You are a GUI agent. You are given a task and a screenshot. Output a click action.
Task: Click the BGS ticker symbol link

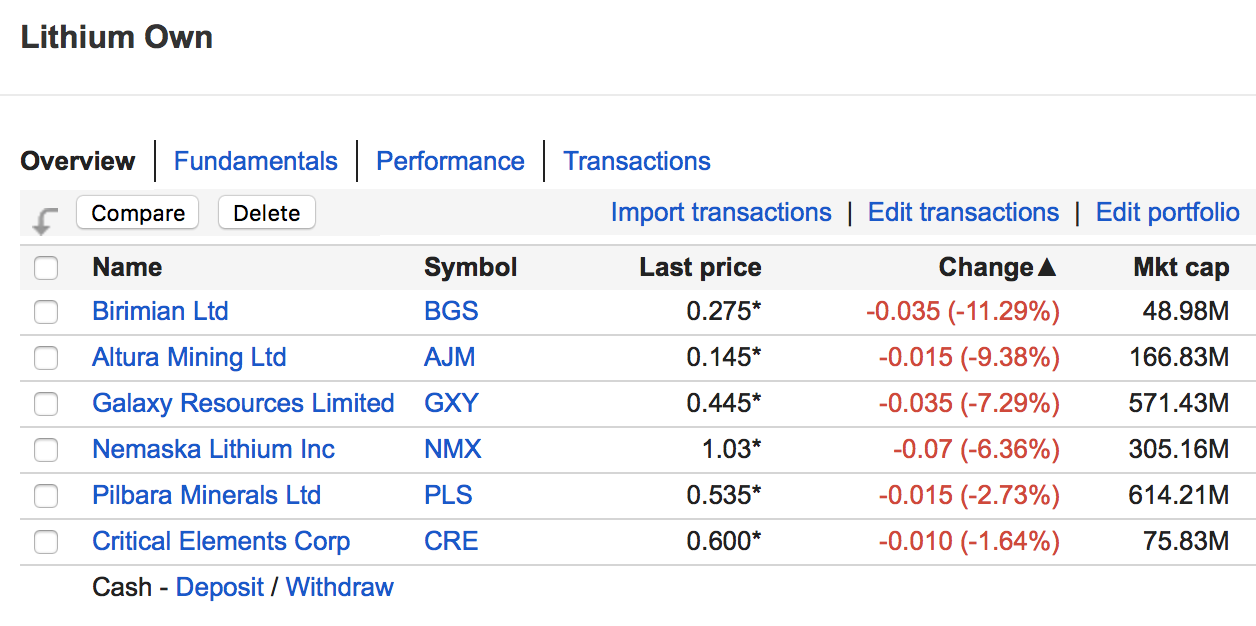click(x=451, y=311)
